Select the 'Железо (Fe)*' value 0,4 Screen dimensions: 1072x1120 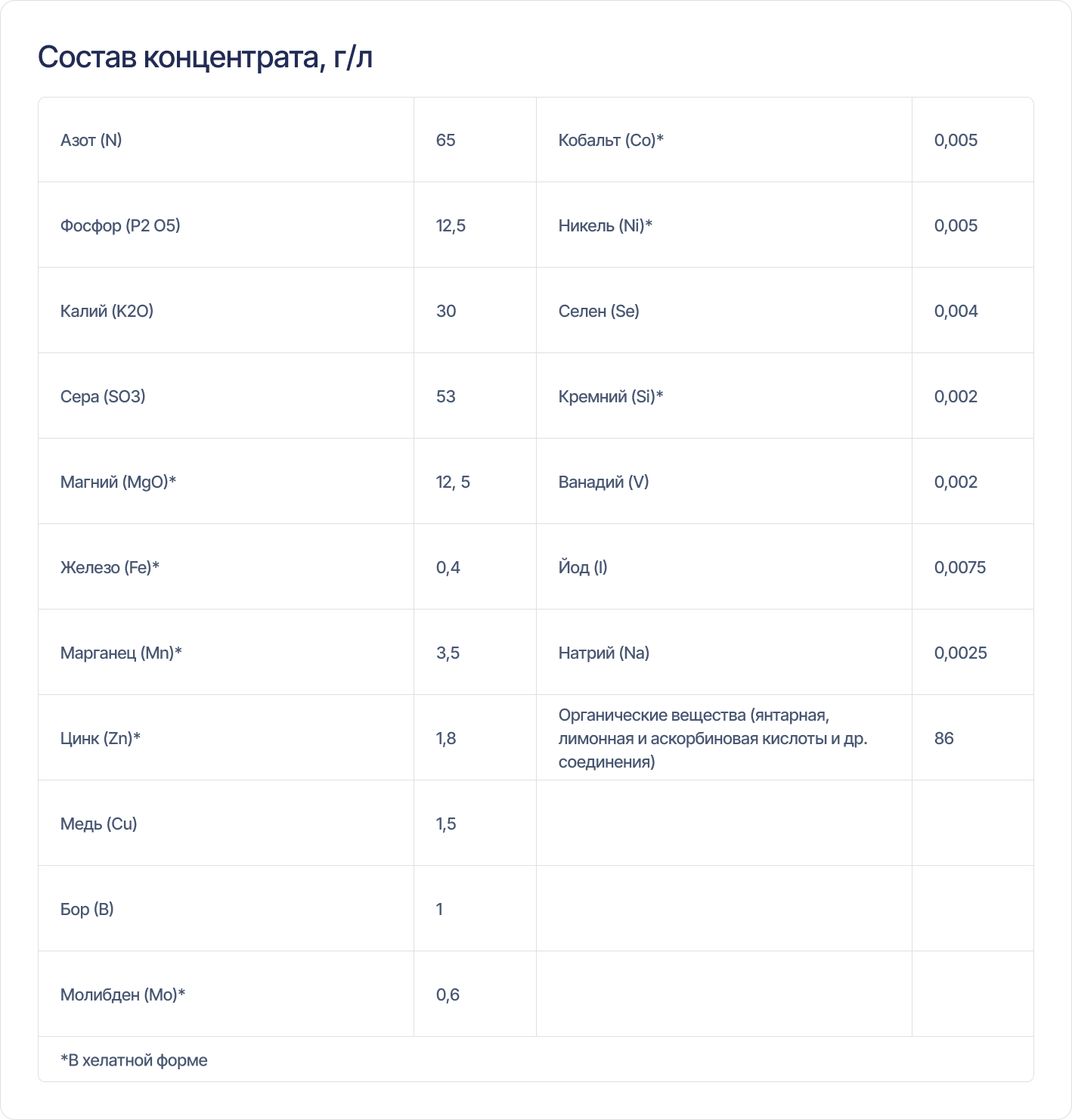tap(448, 567)
